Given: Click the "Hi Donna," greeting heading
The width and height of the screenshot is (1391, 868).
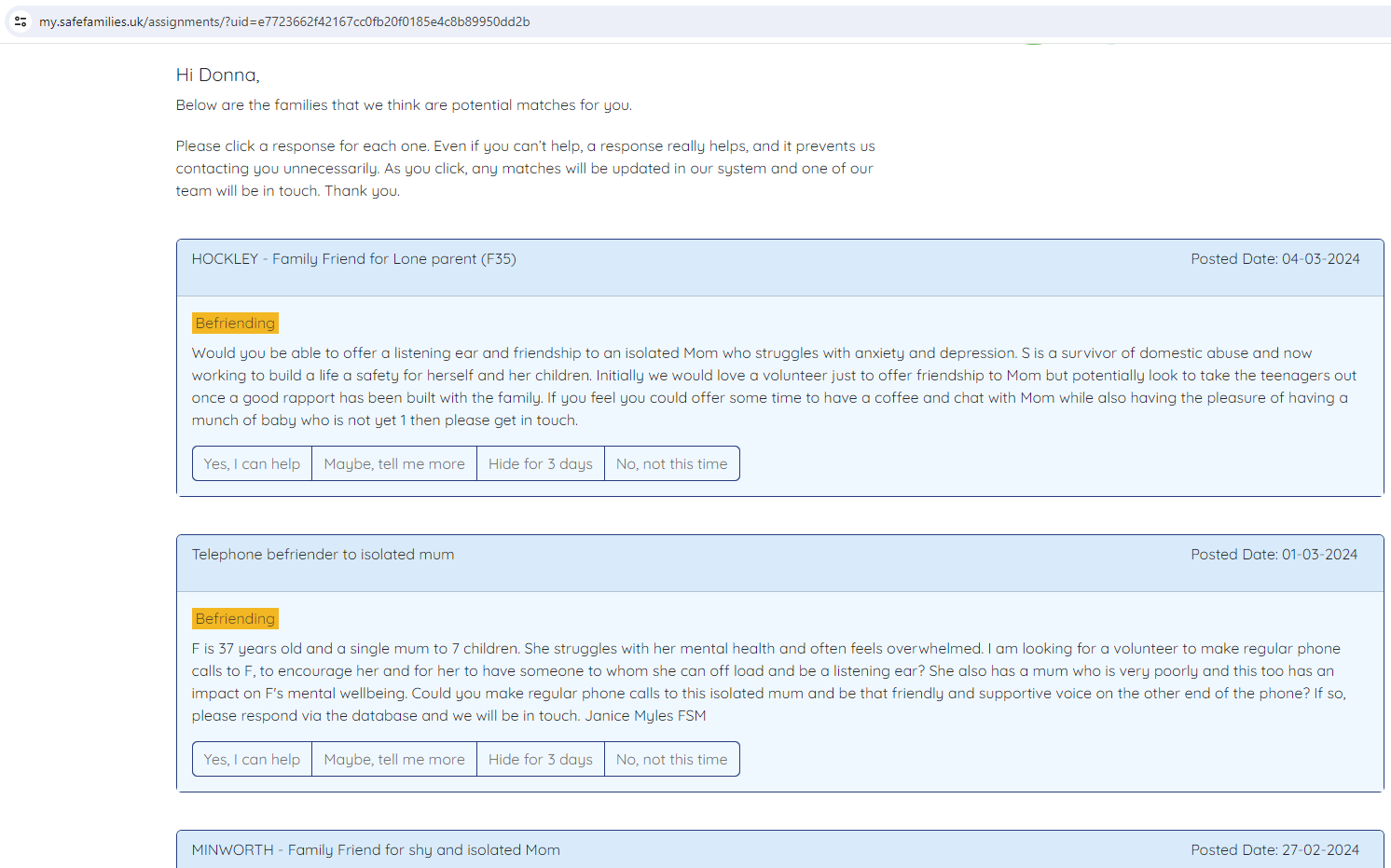Looking at the screenshot, I should pos(217,76).
